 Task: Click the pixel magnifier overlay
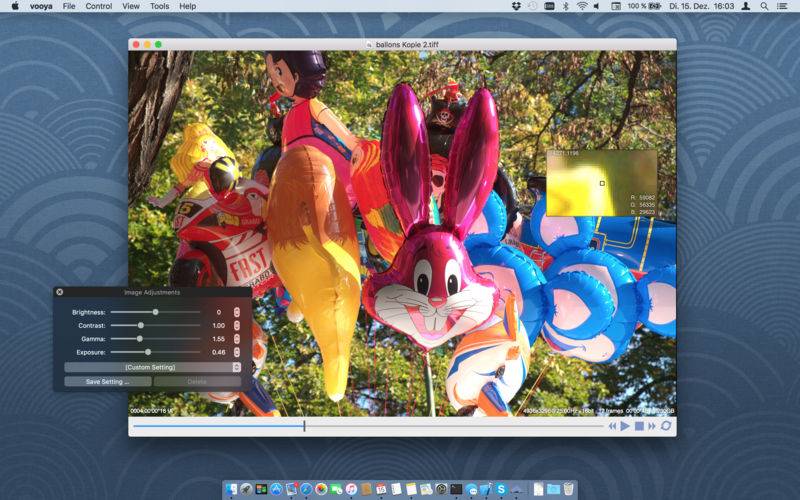pos(602,183)
